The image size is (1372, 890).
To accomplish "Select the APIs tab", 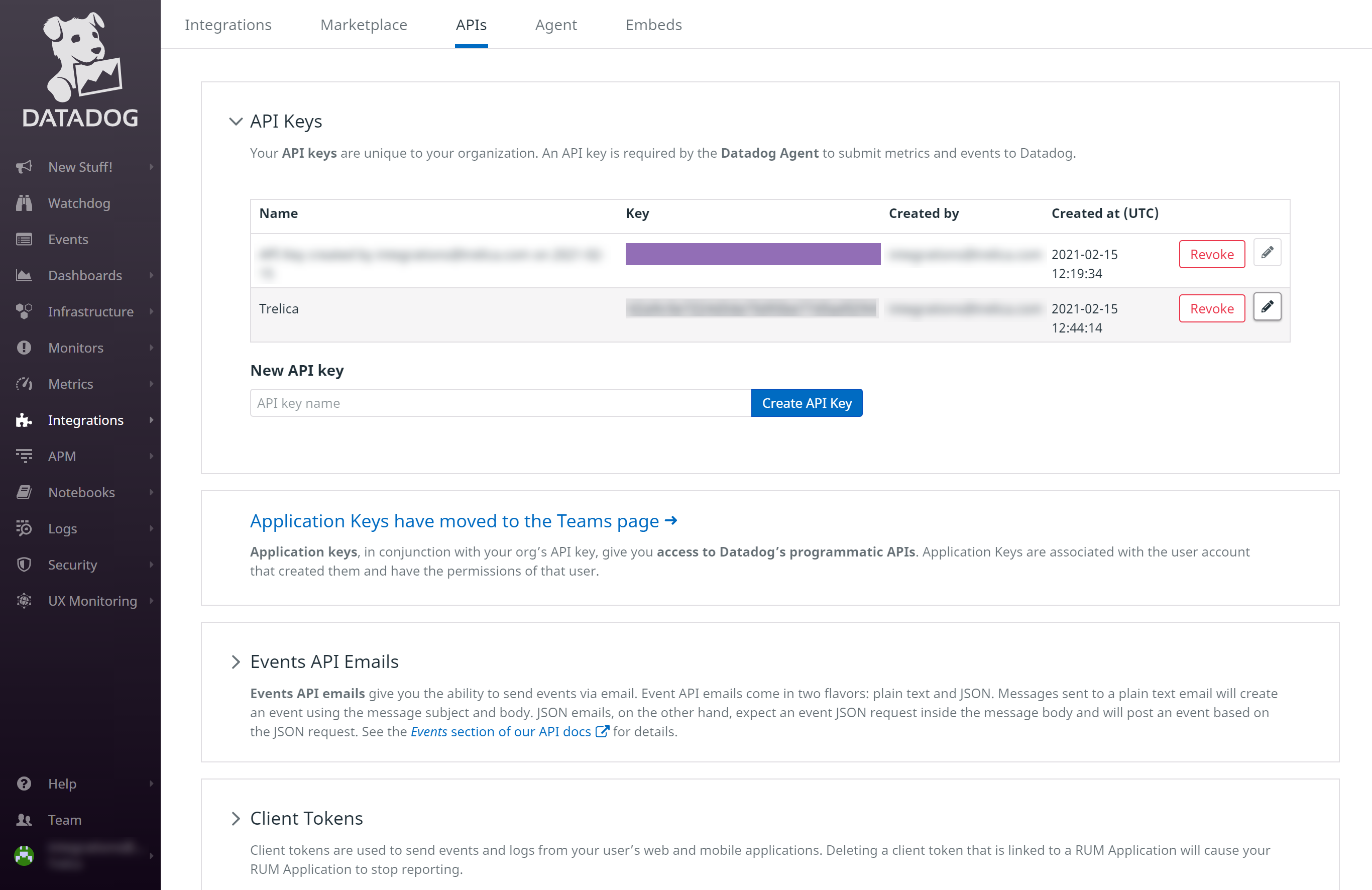I will [x=471, y=25].
